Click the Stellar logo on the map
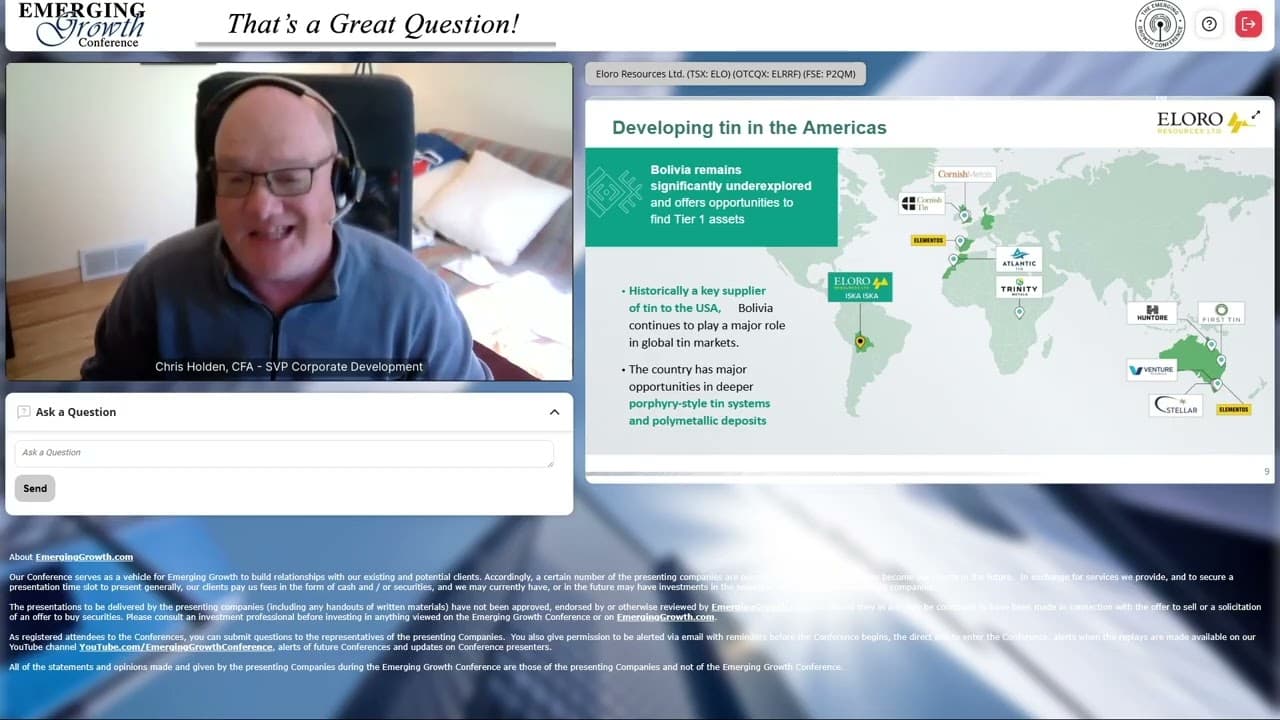Screen dimensions: 1280x720 tap(1175, 405)
